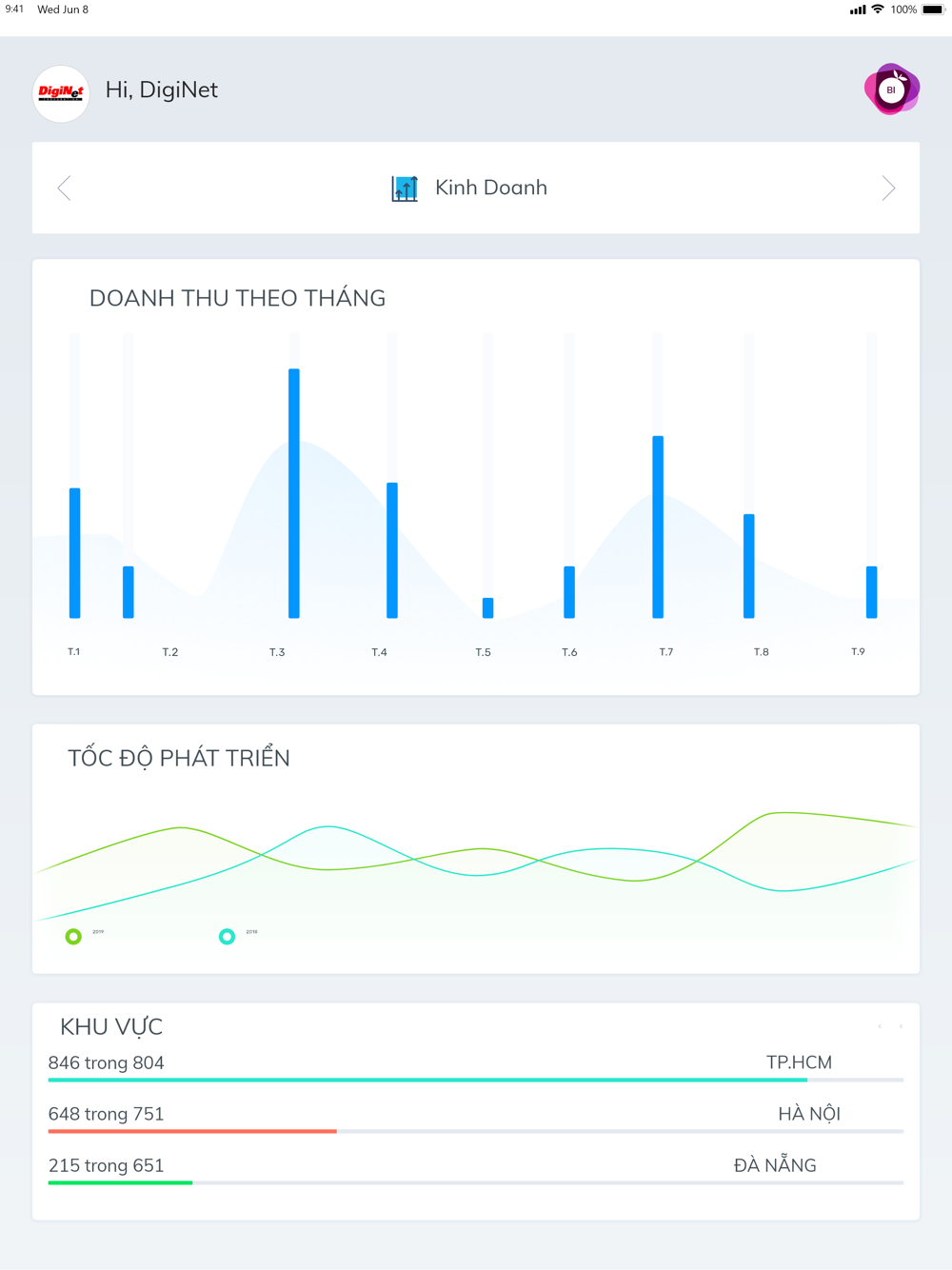Tap the DigiNet logo avatar

(61, 93)
